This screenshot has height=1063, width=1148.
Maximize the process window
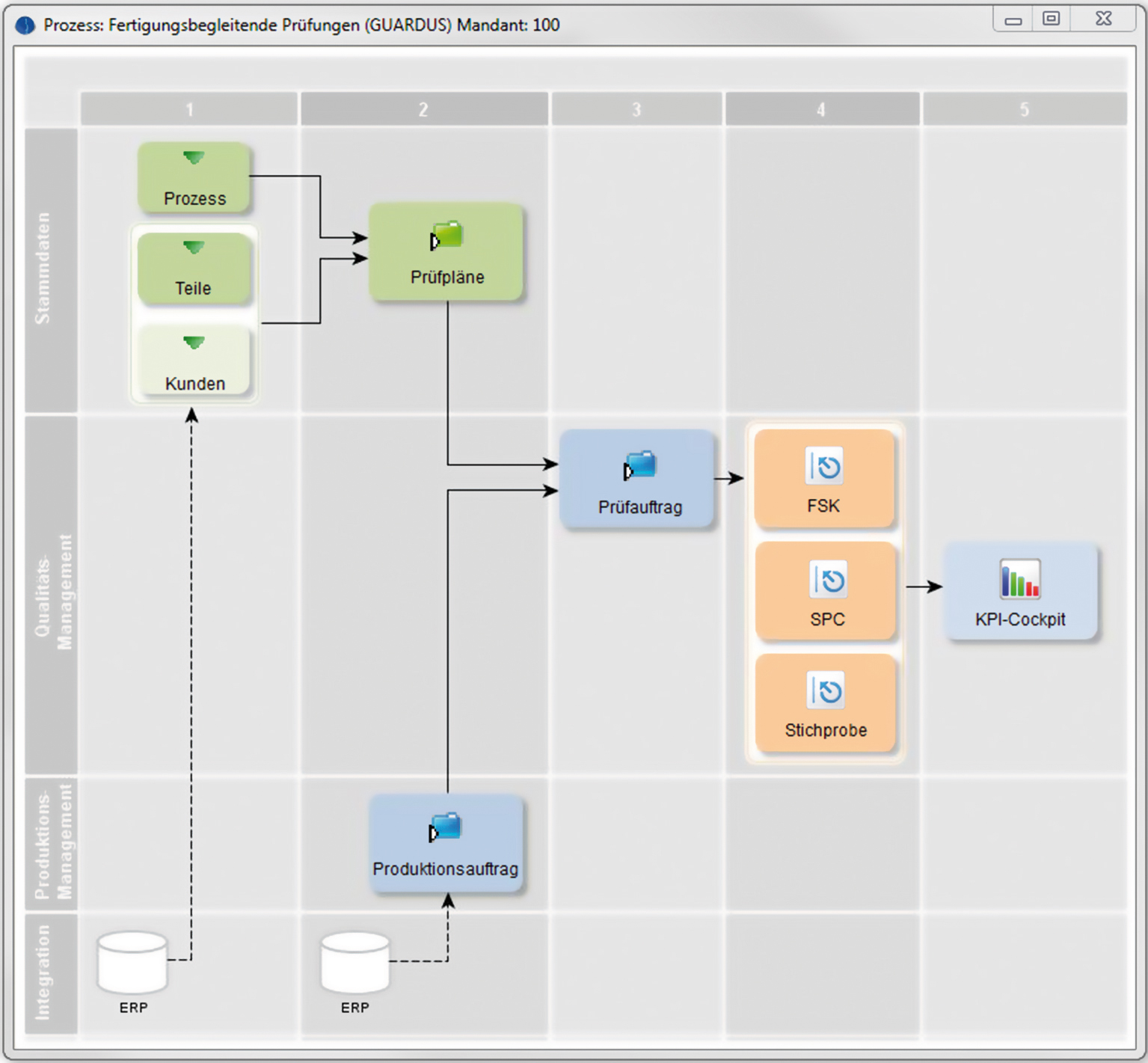(x=1052, y=19)
